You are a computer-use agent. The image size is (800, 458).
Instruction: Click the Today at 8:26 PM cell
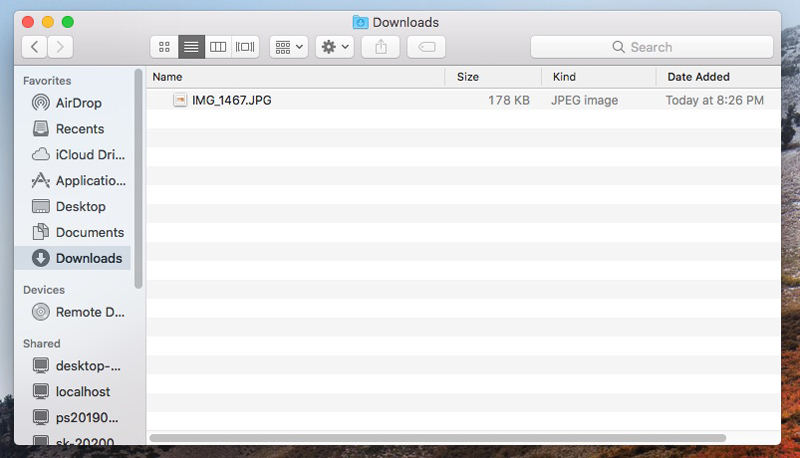715,100
